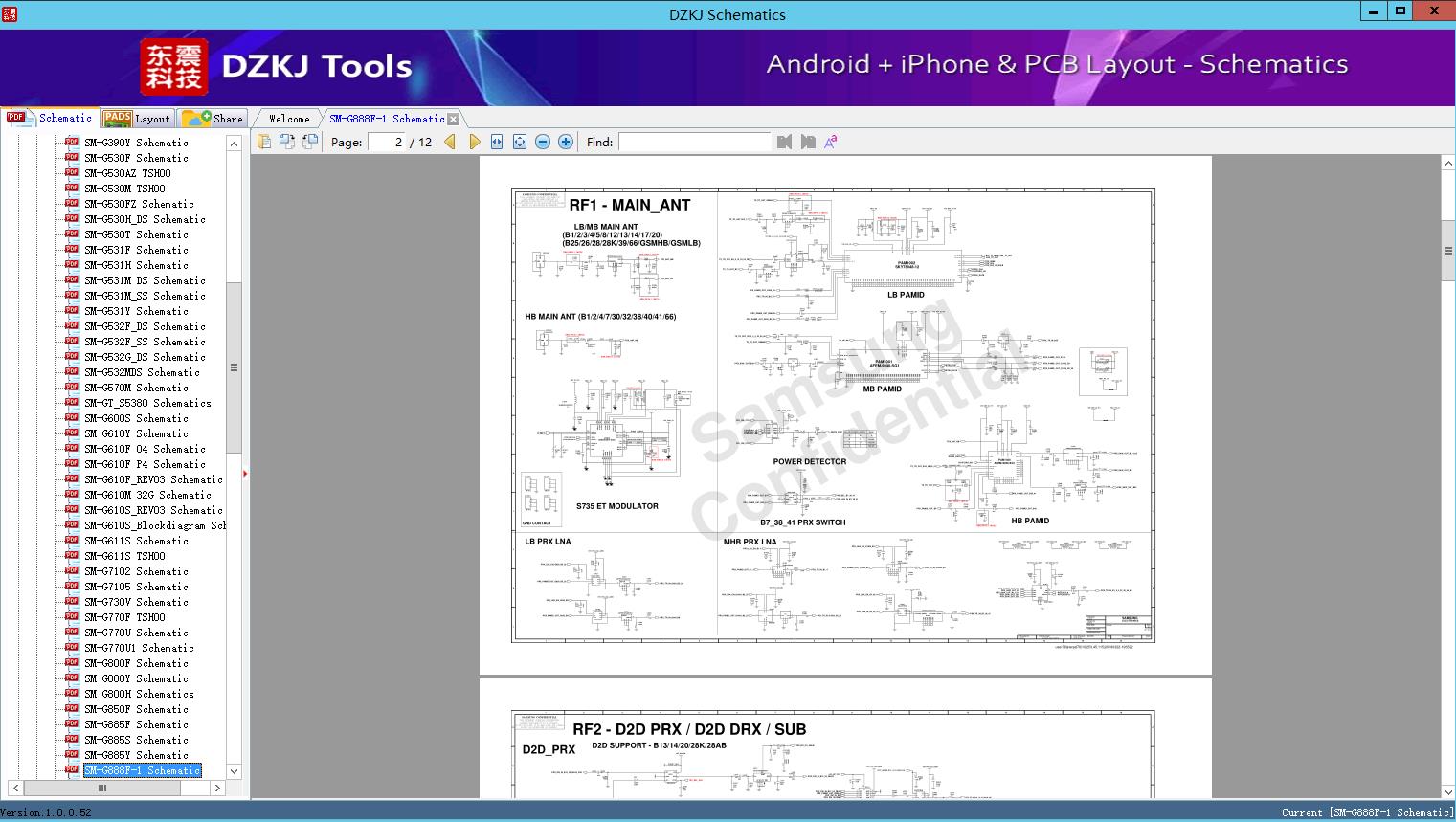Open SM-G770F TSHOO
This screenshot has width=1456, height=822.
tap(124, 617)
